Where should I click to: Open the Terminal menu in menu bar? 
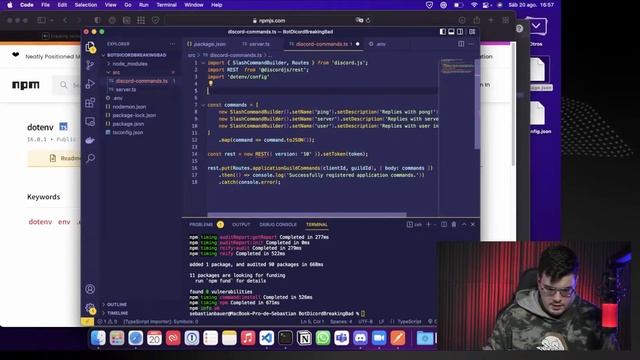pyautogui.click(x=167, y=5)
